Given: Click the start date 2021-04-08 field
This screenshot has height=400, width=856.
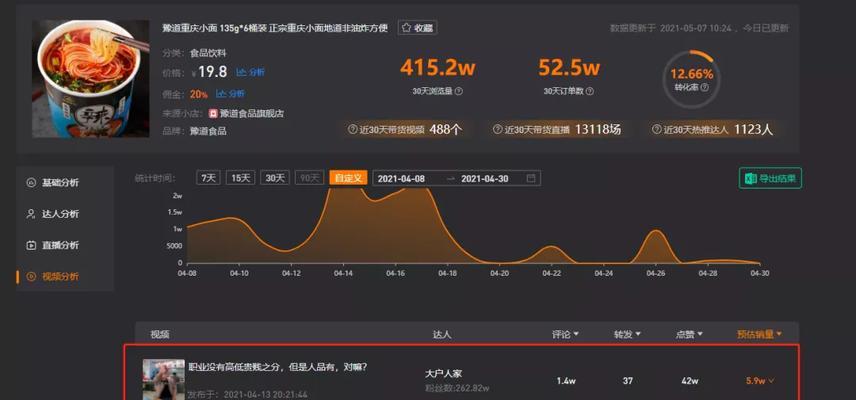Looking at the screenshot, I should point(401,178).
